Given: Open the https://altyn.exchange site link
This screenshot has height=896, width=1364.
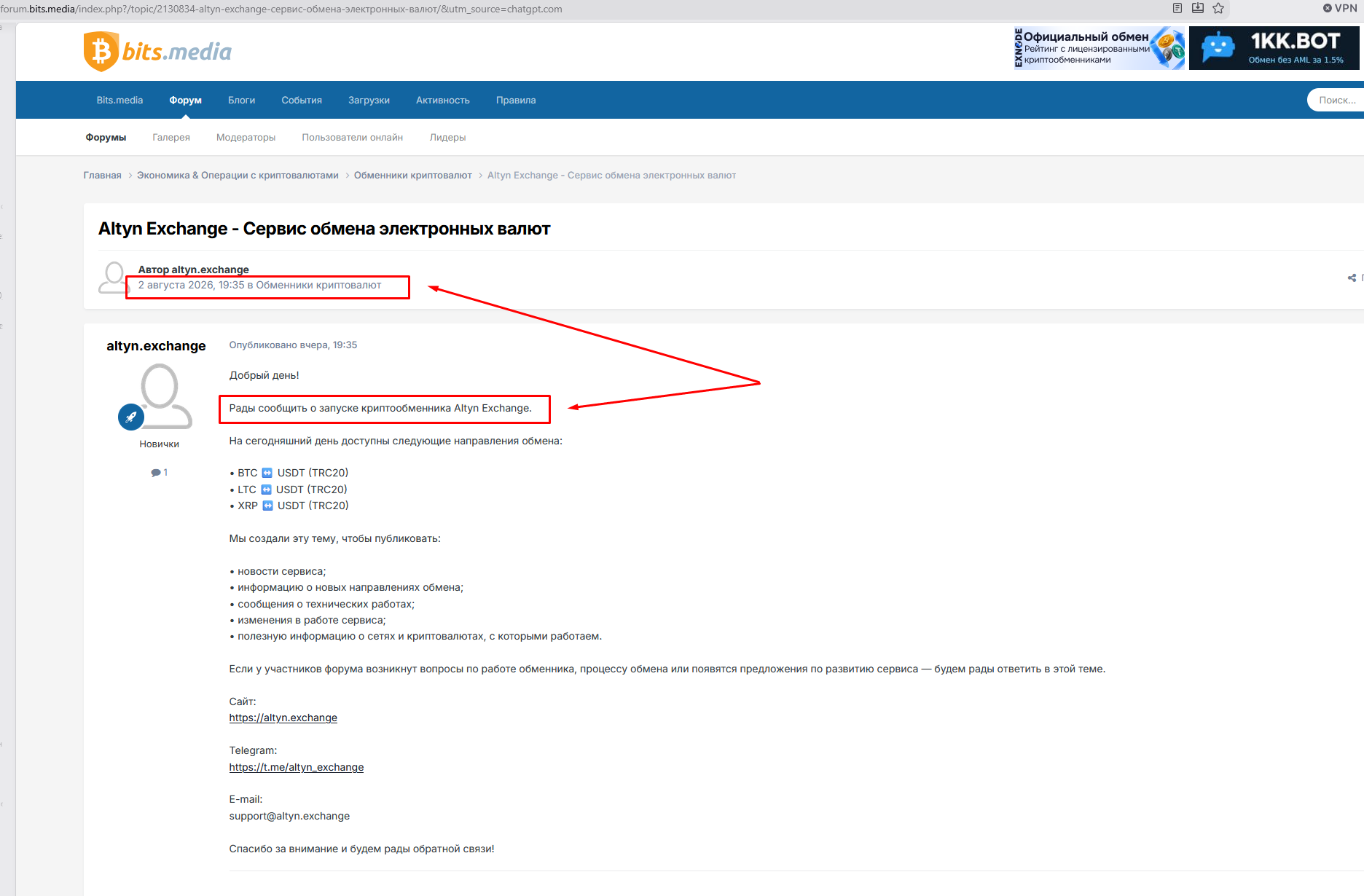Looking at the screenshot, I should (x=283, y=718).
